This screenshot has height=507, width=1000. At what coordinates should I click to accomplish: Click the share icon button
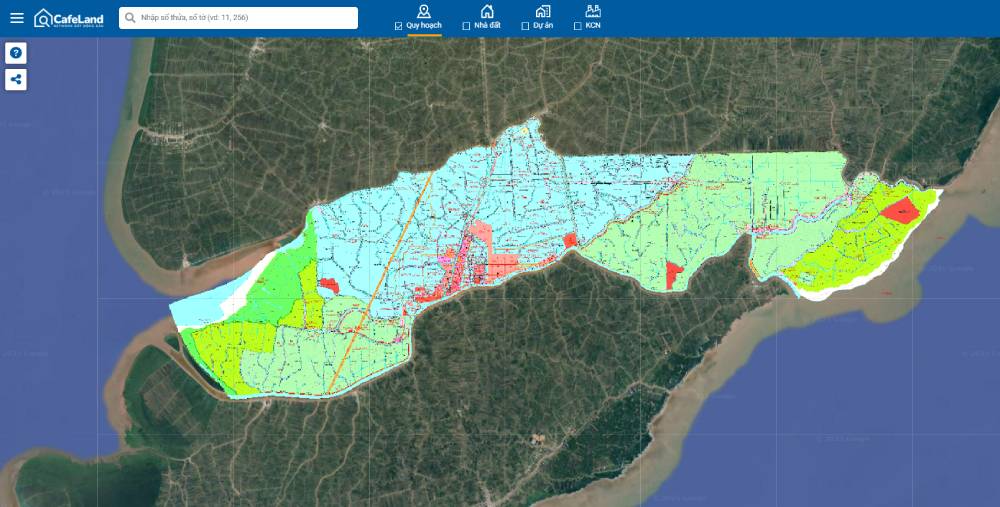[x=16, y=80]
